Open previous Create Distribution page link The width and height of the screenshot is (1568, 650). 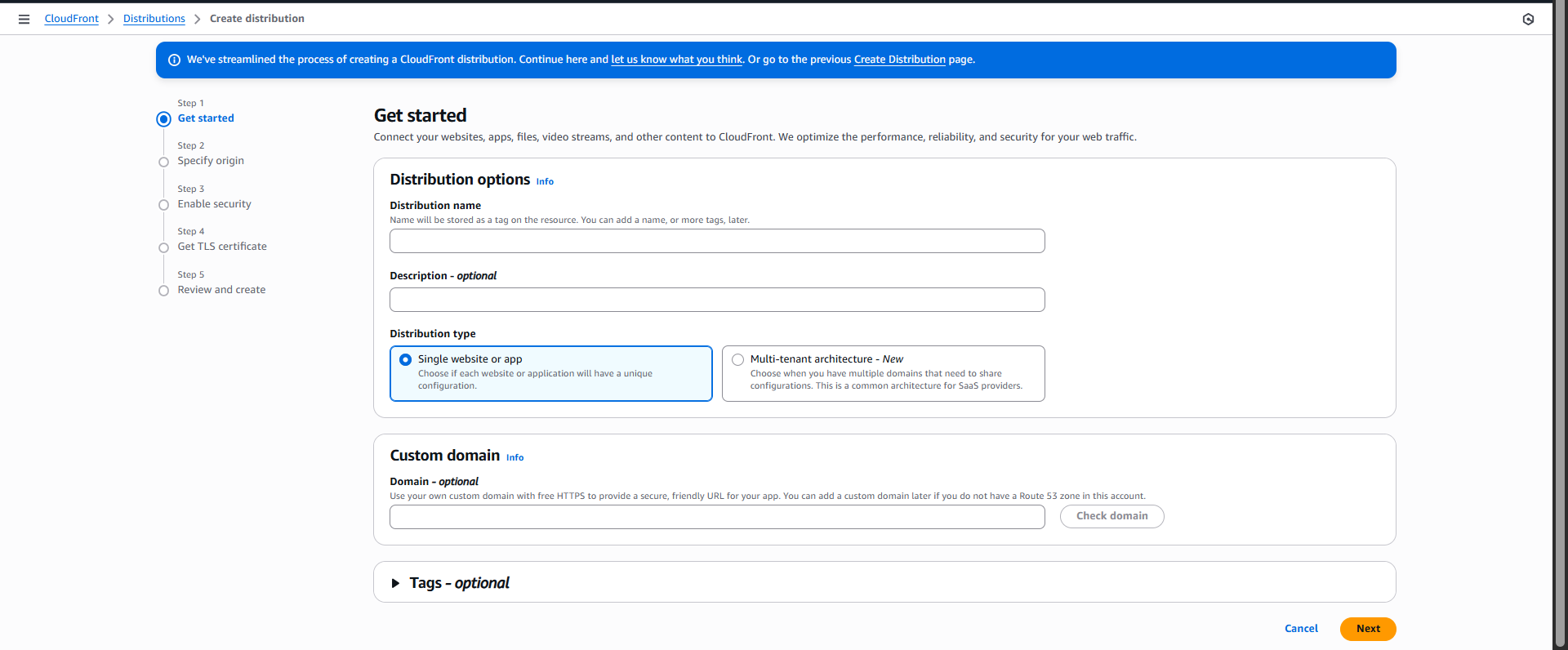[899, 60]
